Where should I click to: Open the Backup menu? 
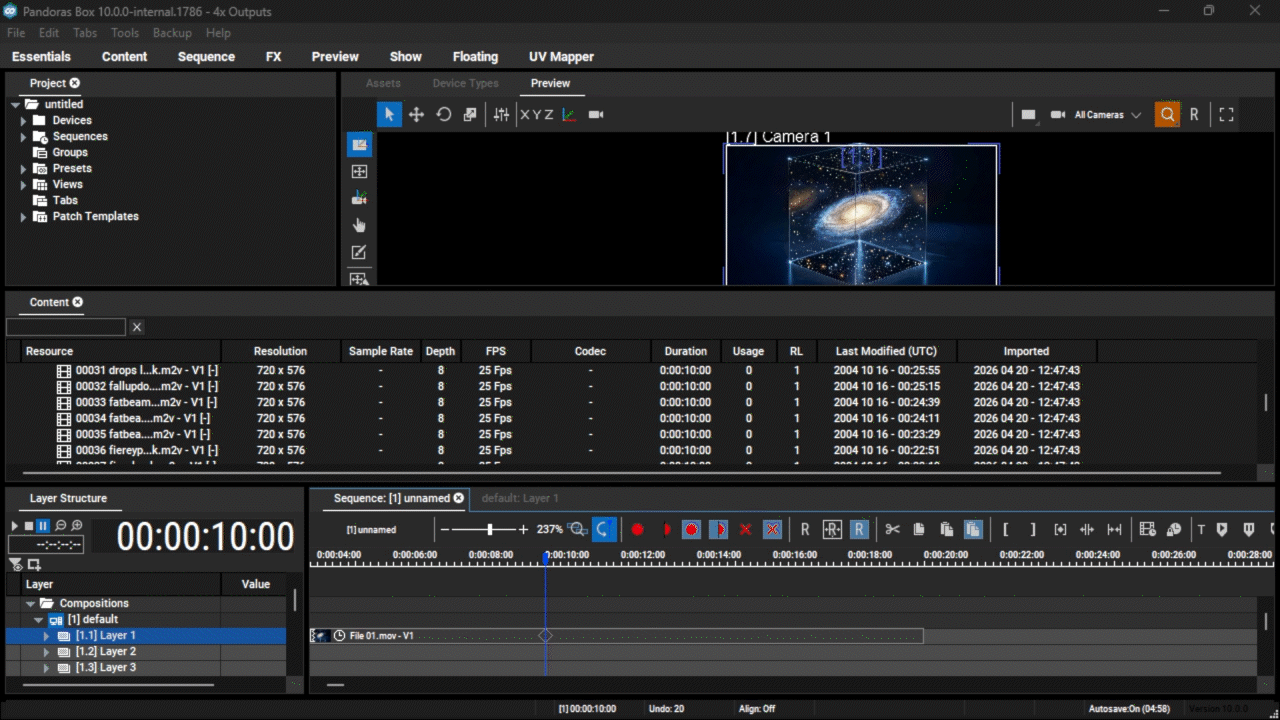172,33
